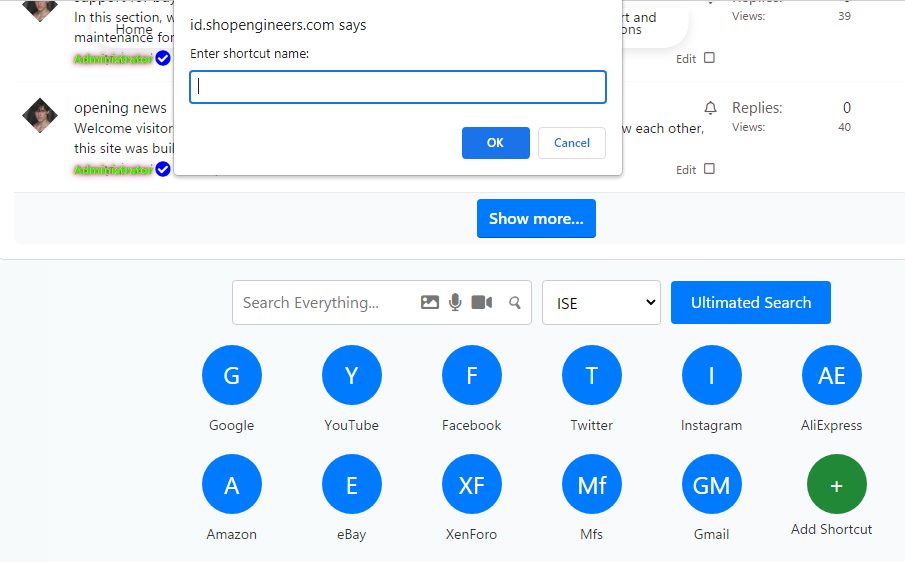Click the Administrator username under opening news
Image resolution: width=905 pixels, height=562 pixels.
click(114, 170)
